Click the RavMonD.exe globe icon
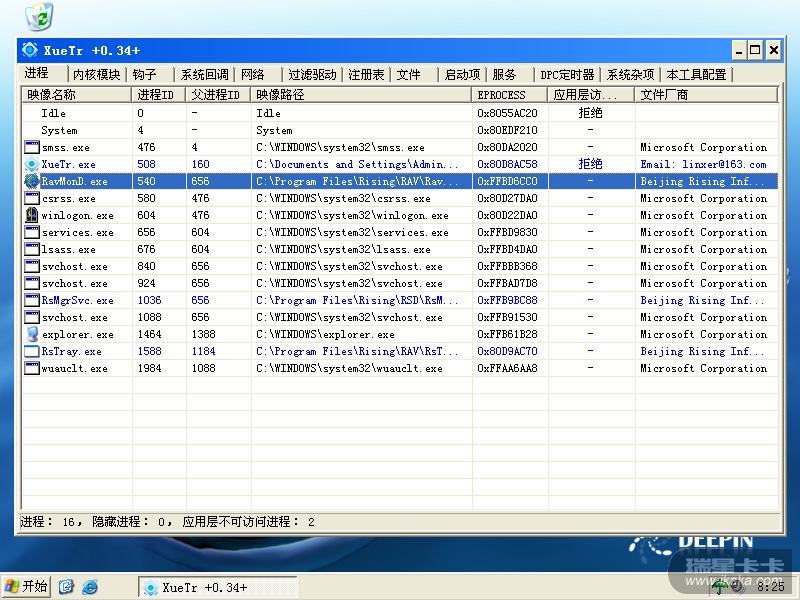This screenshot has width=800, height=600. [32, 181]
